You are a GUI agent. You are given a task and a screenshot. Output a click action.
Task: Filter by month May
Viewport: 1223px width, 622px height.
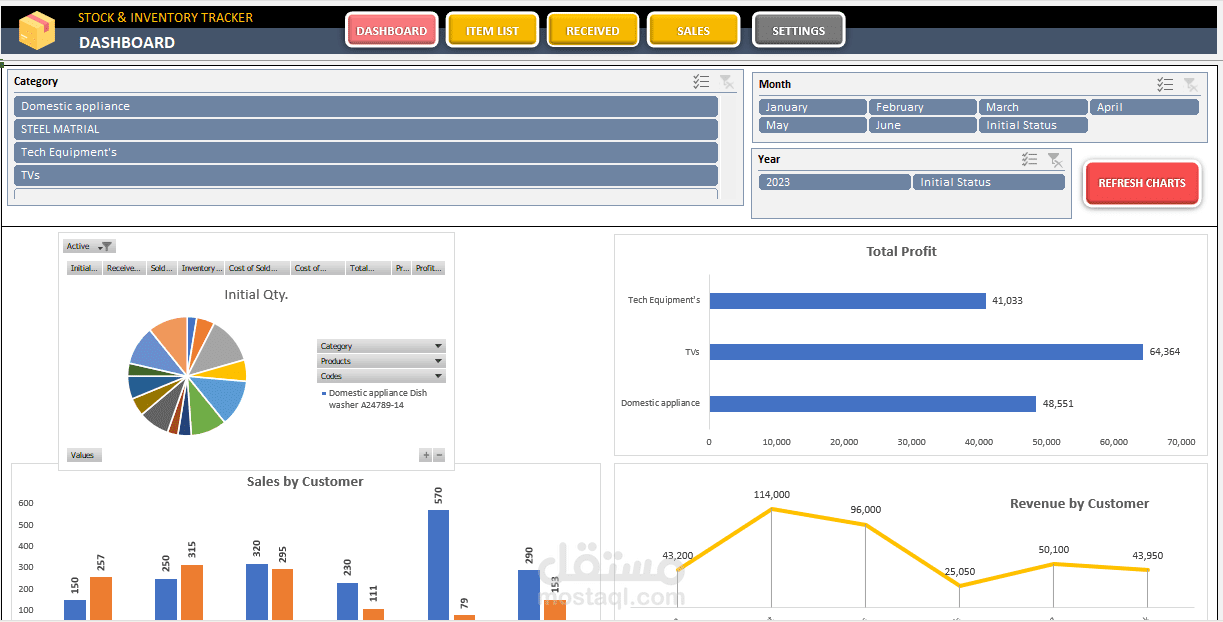pos(813,125)
